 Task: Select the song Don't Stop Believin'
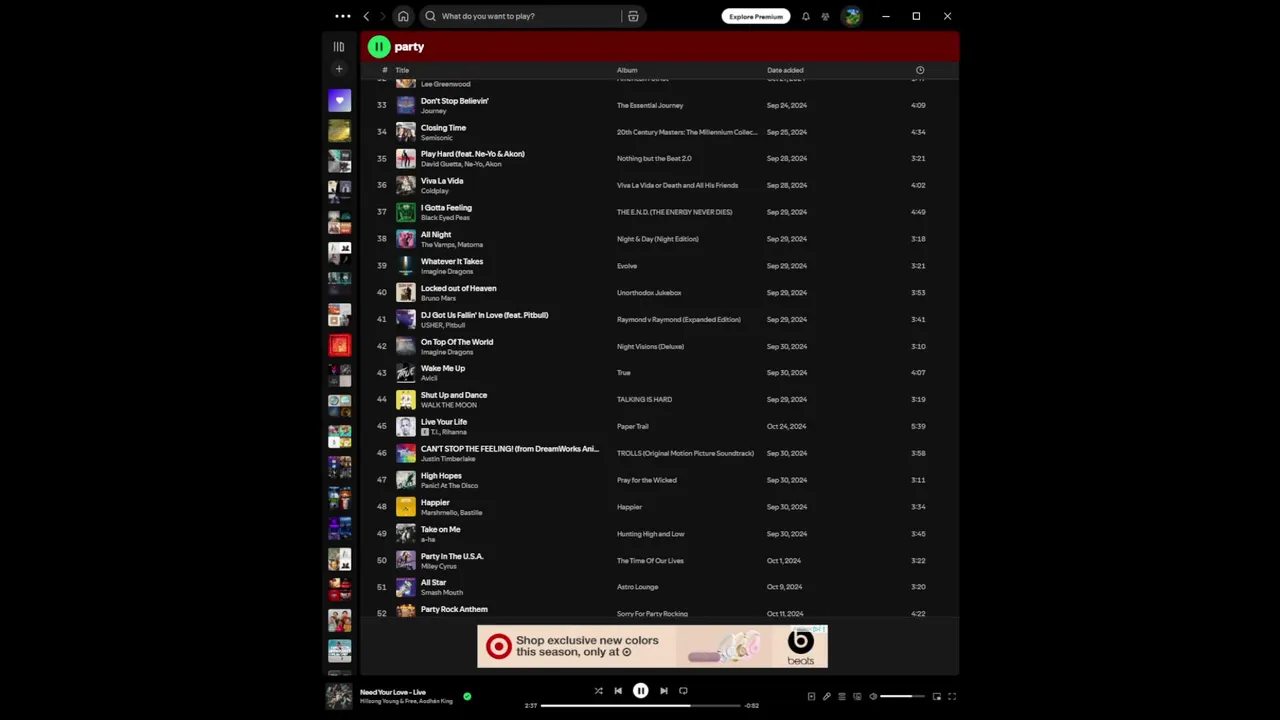click(x=455, y=101)
